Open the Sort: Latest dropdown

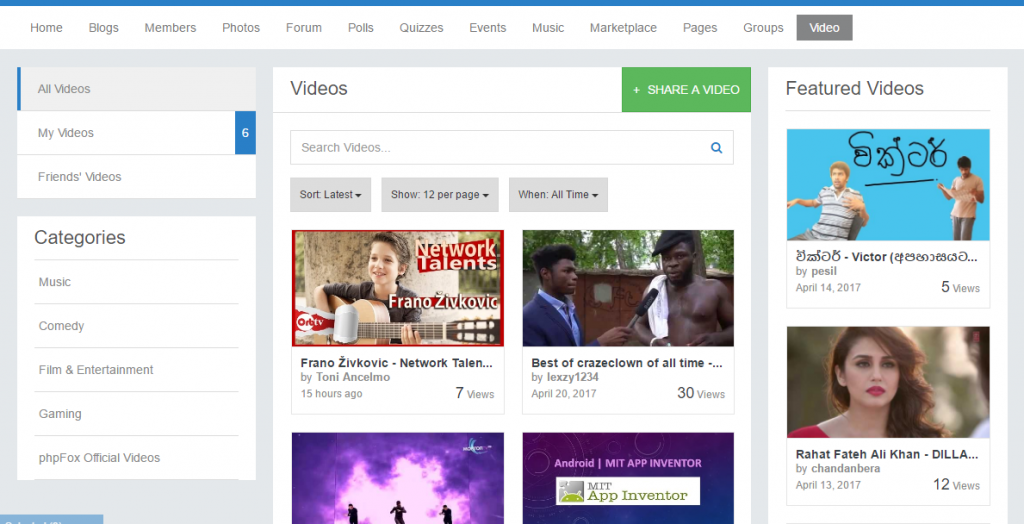point(330,195)
